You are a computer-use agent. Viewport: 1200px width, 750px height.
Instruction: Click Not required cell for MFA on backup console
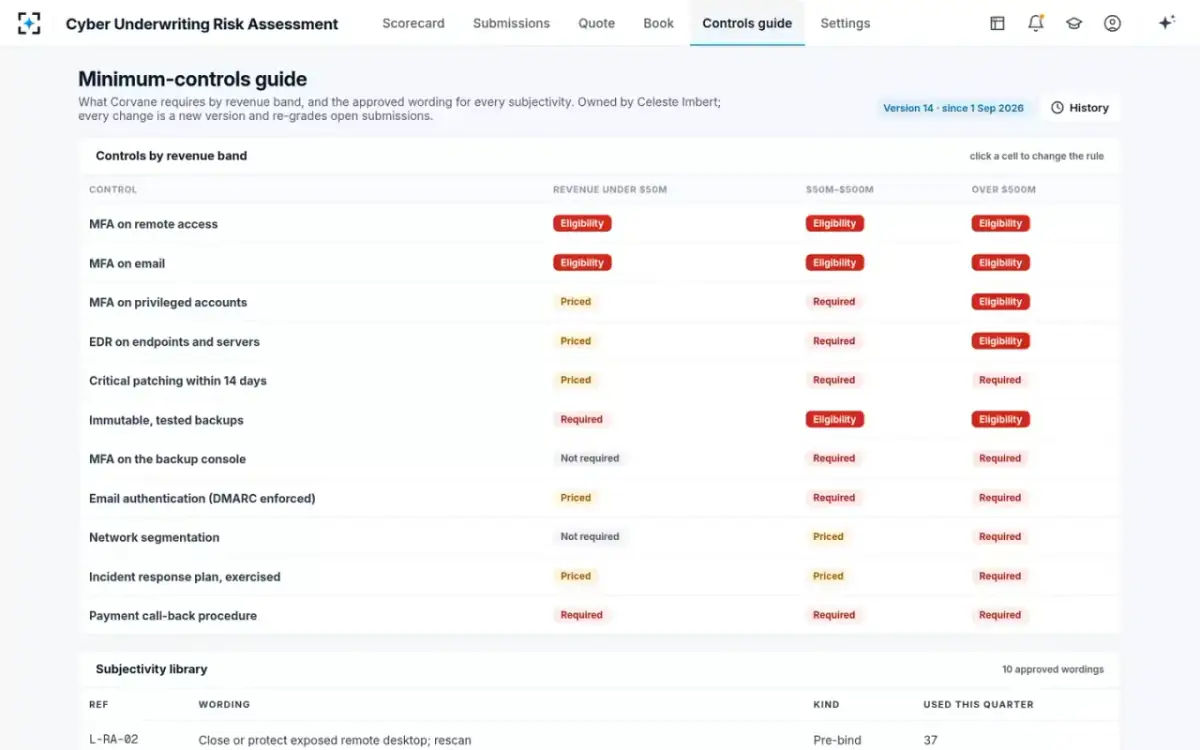(x=590, y=459)
